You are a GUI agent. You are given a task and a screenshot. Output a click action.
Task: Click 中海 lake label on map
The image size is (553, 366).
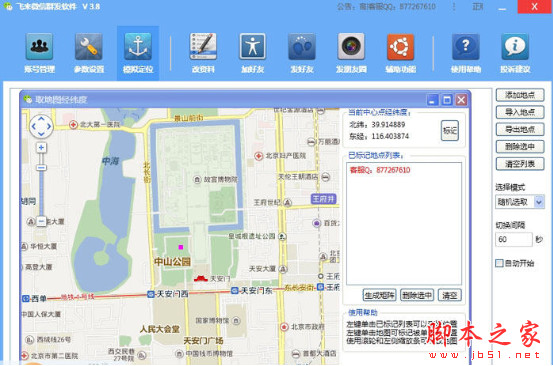[111, 161]
